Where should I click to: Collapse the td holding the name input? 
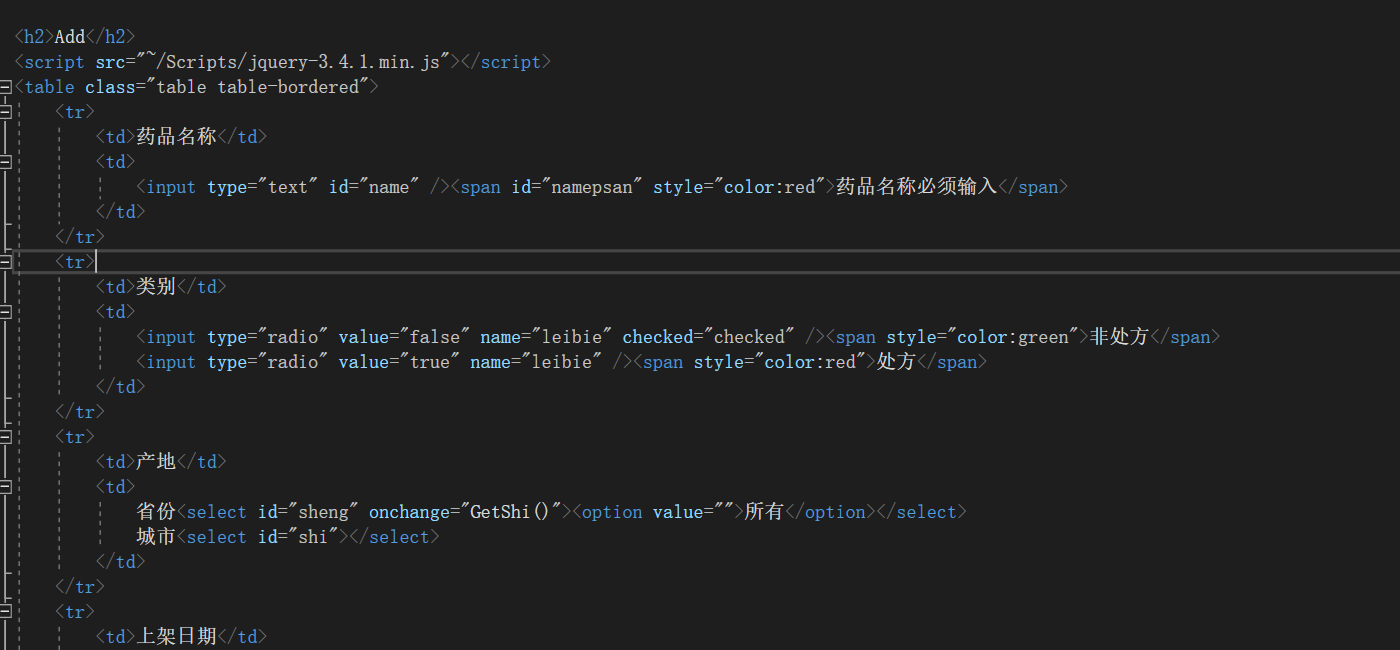[6, 162]
